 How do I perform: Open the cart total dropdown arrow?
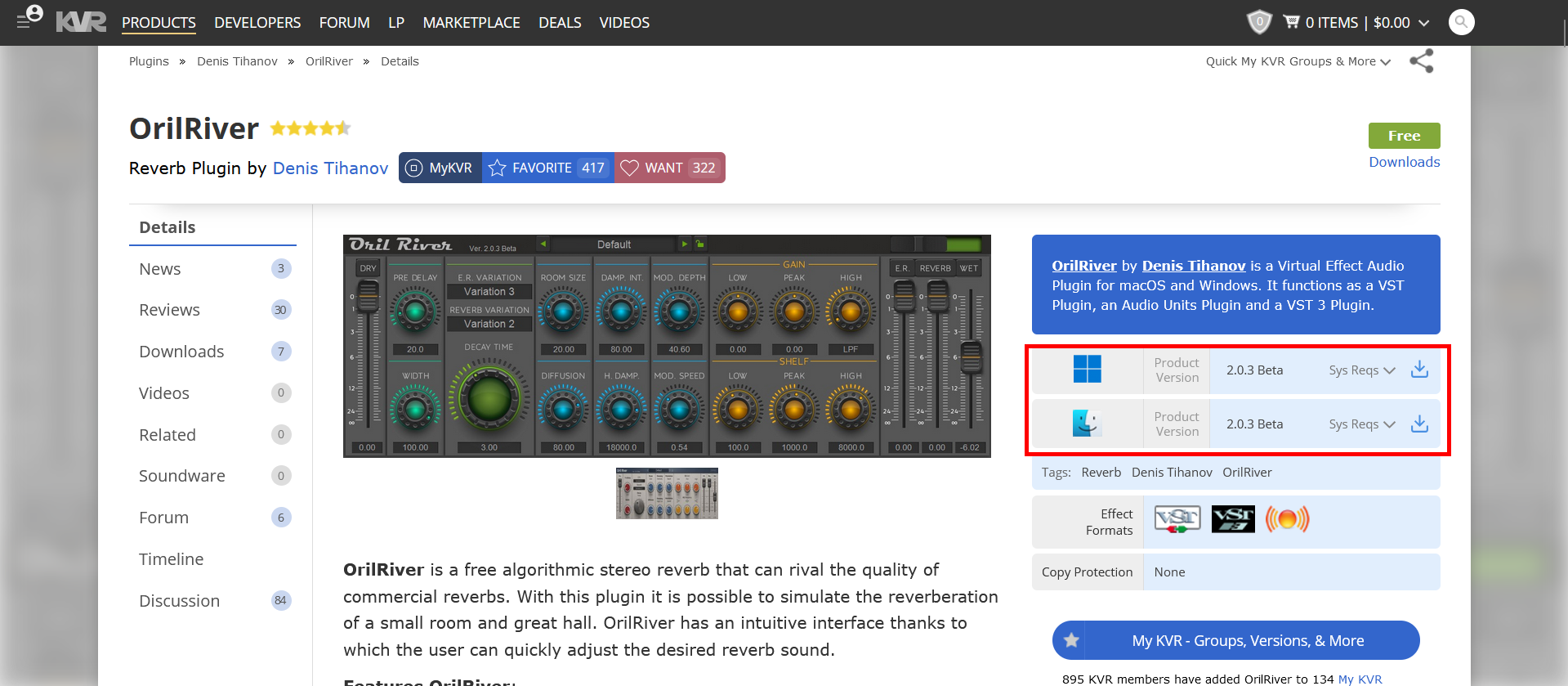pos(1424,23)
